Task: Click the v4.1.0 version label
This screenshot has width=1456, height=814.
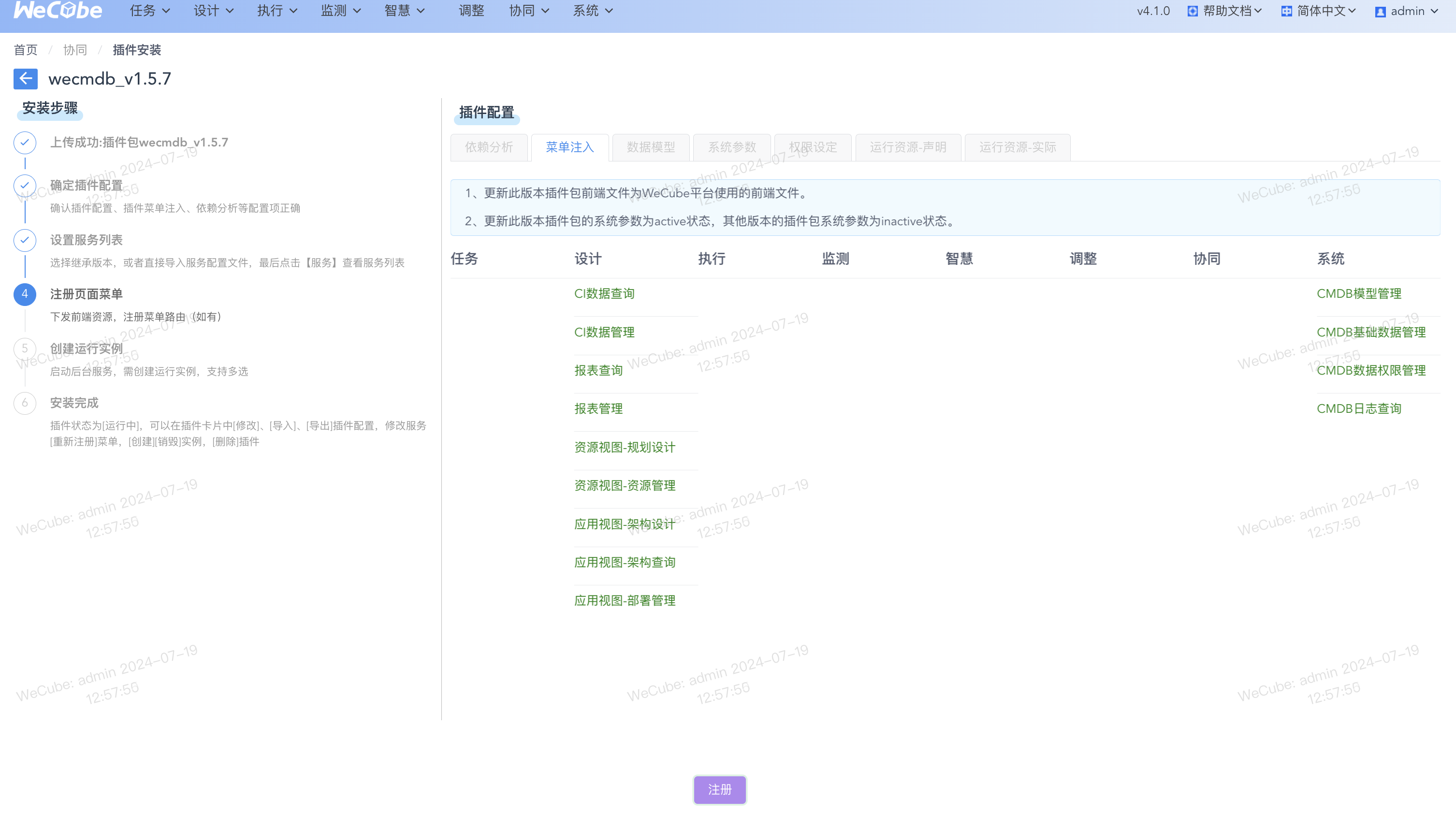Action: click(x=1153, y=11)
